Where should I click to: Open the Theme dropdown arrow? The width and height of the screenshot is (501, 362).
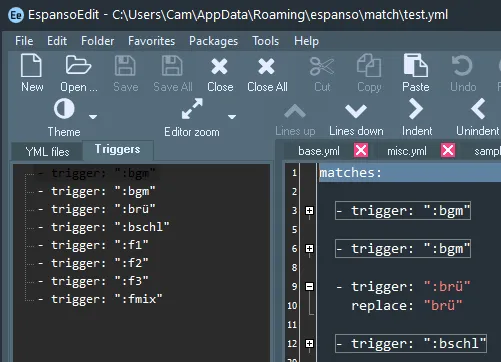point(93,117)
